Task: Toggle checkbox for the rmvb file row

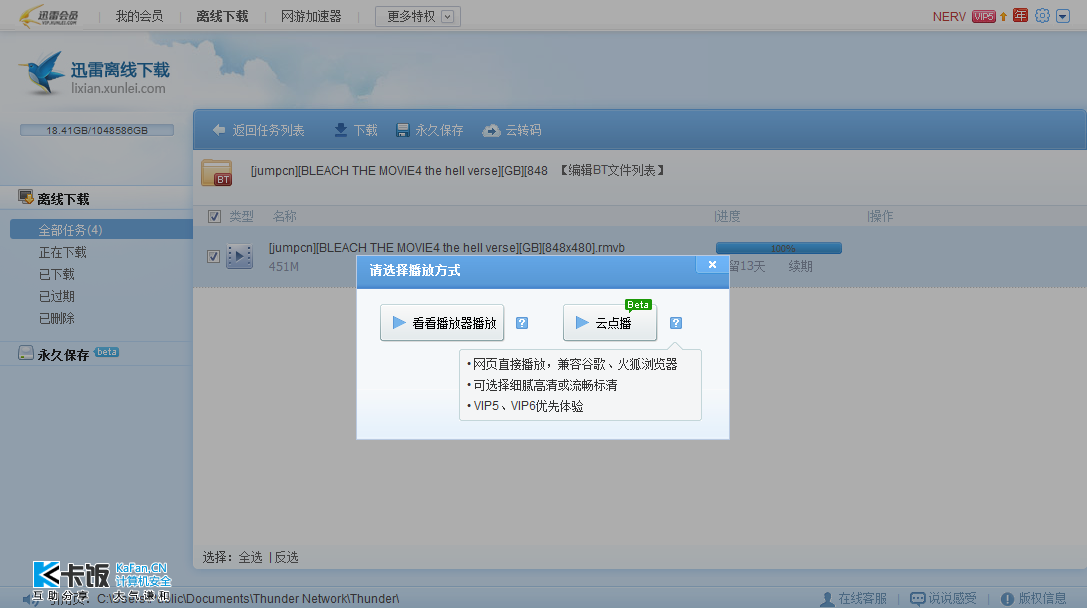Action: click(214, 257)
